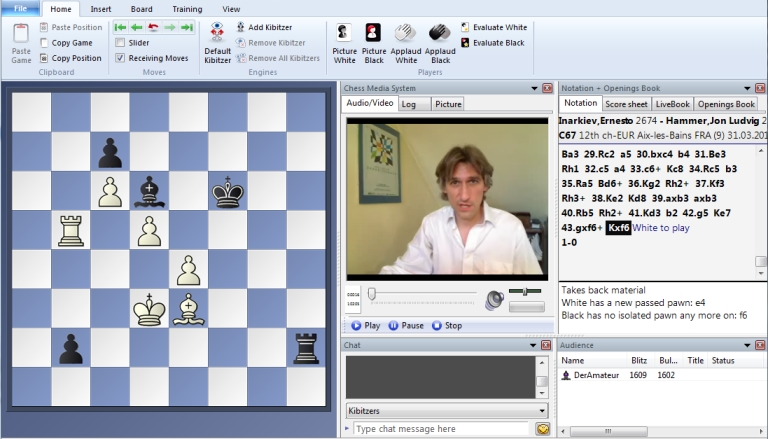Step one move back green arrow

coord(137,27)
